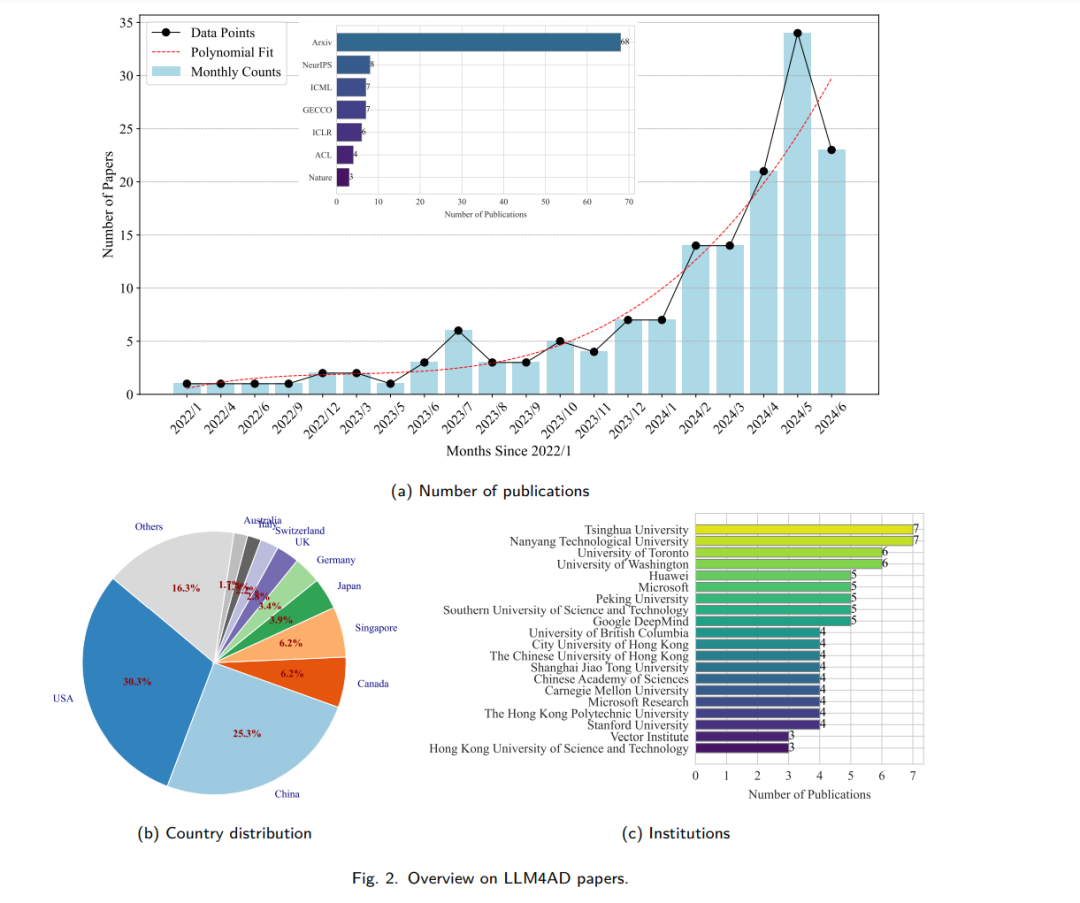The height and width of the screenshot is (903, 1080).
Task: Click the Nature bar in inset chart
Action: 343,177
